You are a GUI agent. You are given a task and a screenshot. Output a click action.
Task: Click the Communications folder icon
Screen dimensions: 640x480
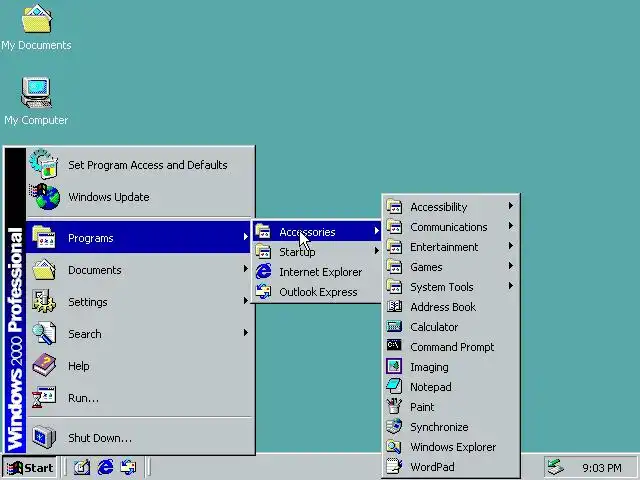coord(394,226)
